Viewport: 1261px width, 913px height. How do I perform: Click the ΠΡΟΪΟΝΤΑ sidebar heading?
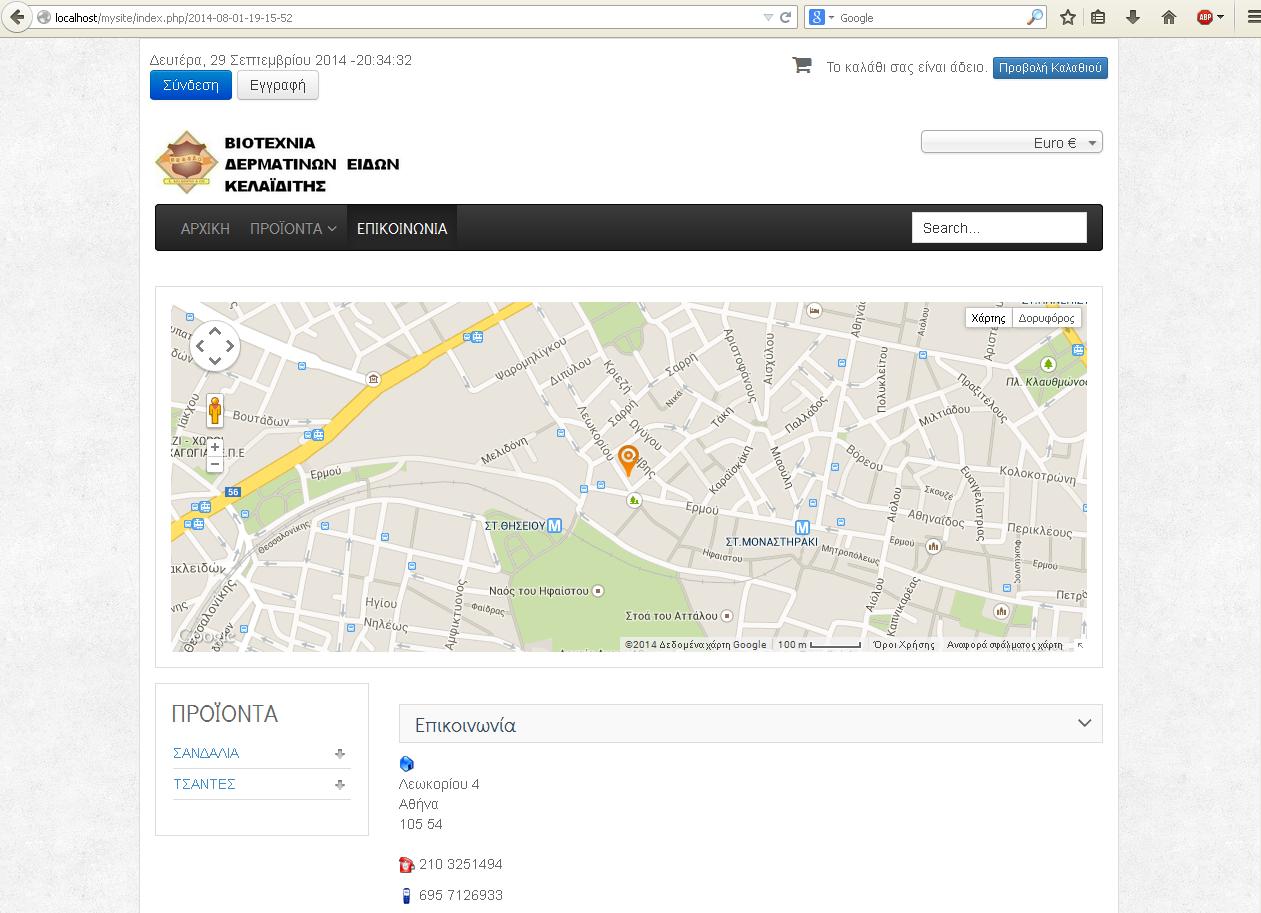pyautogui.click(x=225, y=714)
